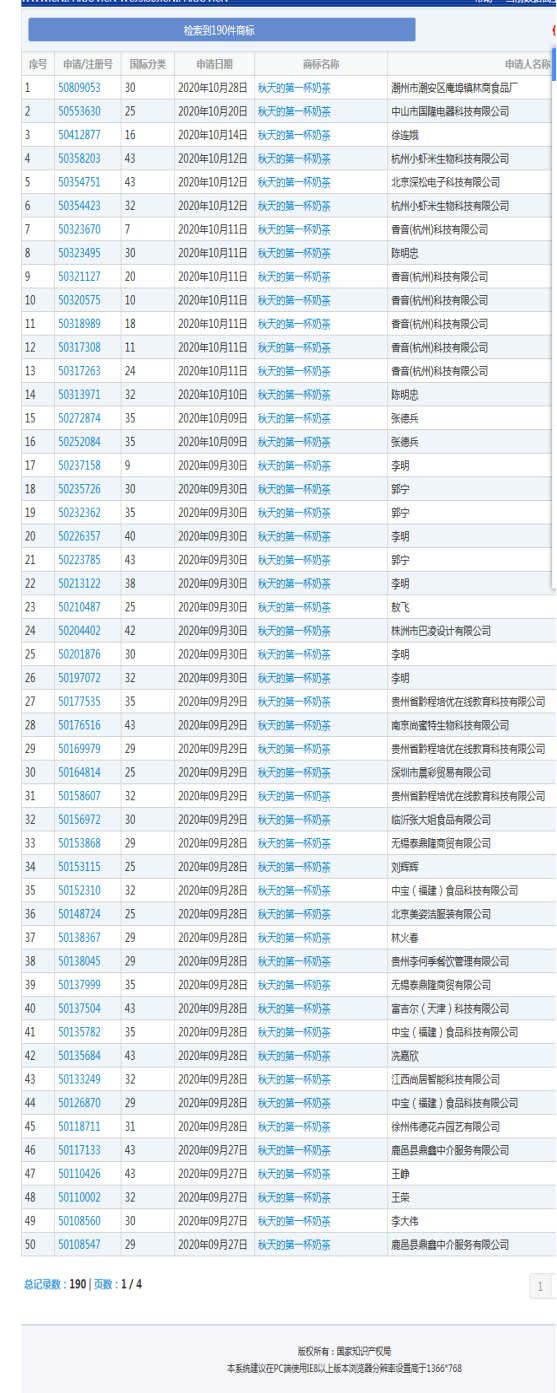Click the vertical scrollbar on right edge
557x1393 pixels.
click(x=553, y=320)
